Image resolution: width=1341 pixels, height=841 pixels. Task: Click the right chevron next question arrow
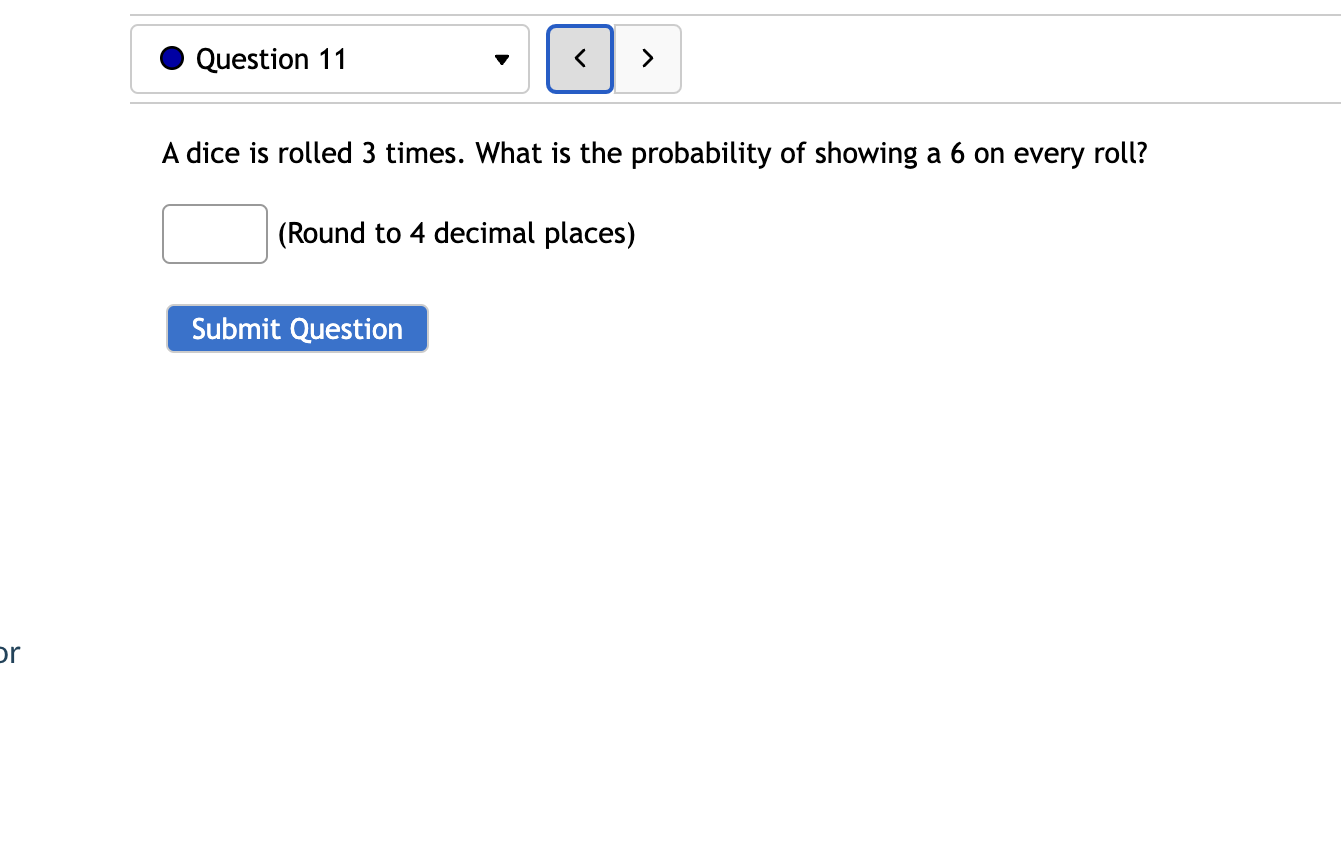tap(647, 58)
